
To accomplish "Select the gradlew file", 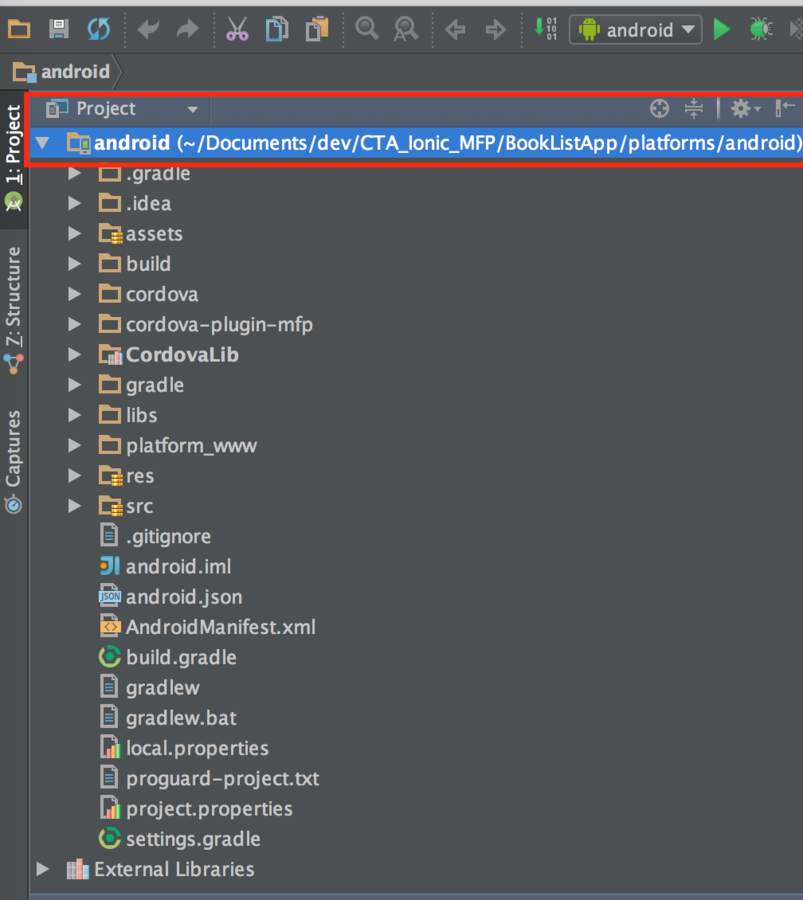I will pos(163,688).
